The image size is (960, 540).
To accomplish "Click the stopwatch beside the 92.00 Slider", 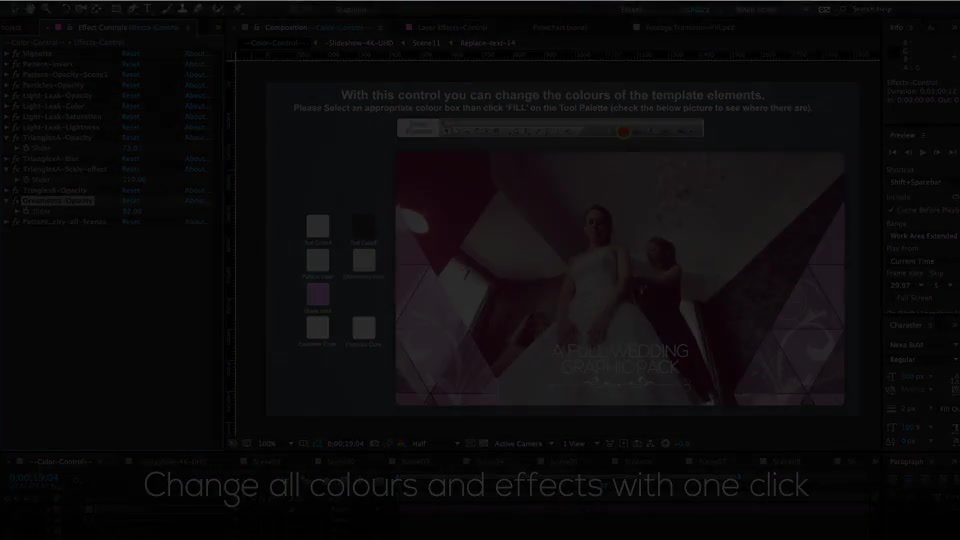I will click(26, 211).
